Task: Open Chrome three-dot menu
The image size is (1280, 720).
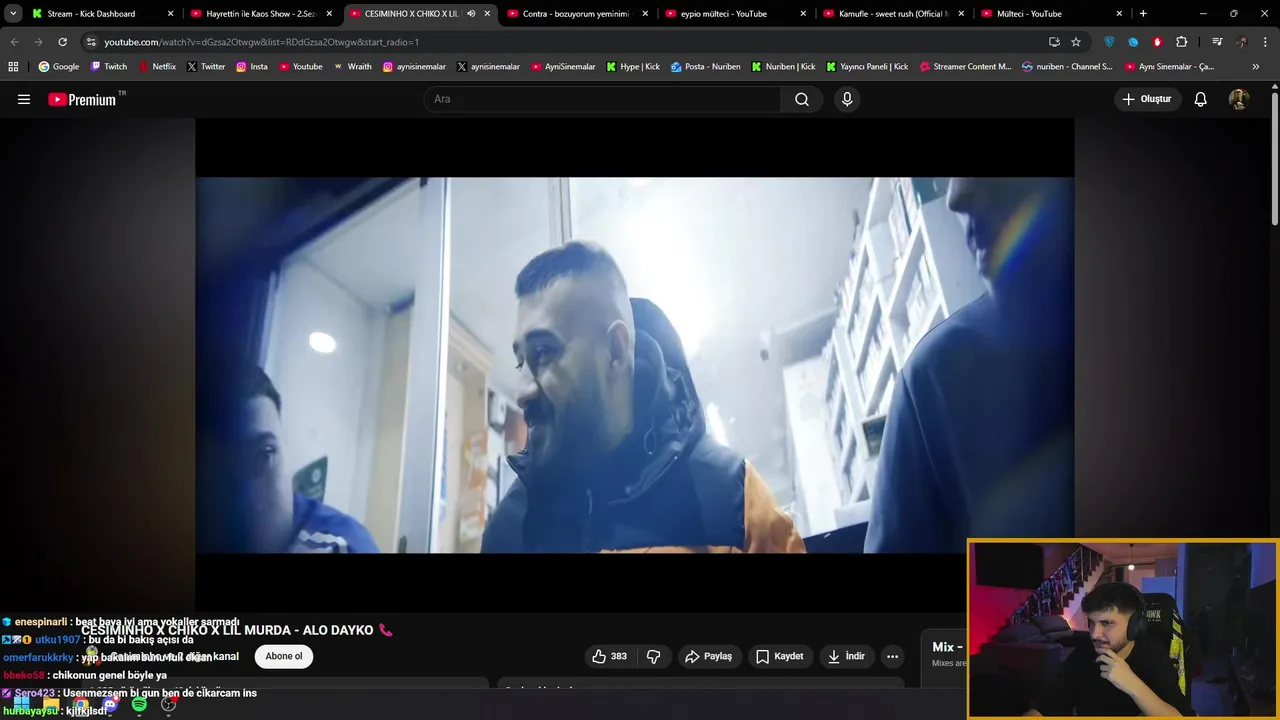Action: [1264, 42]
